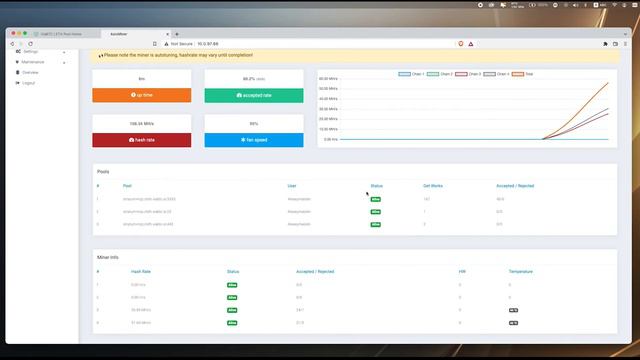Toggle Chain 1 legend swatch in chart
The width and height of the screenshot is (640, 360).
(404, 74)
